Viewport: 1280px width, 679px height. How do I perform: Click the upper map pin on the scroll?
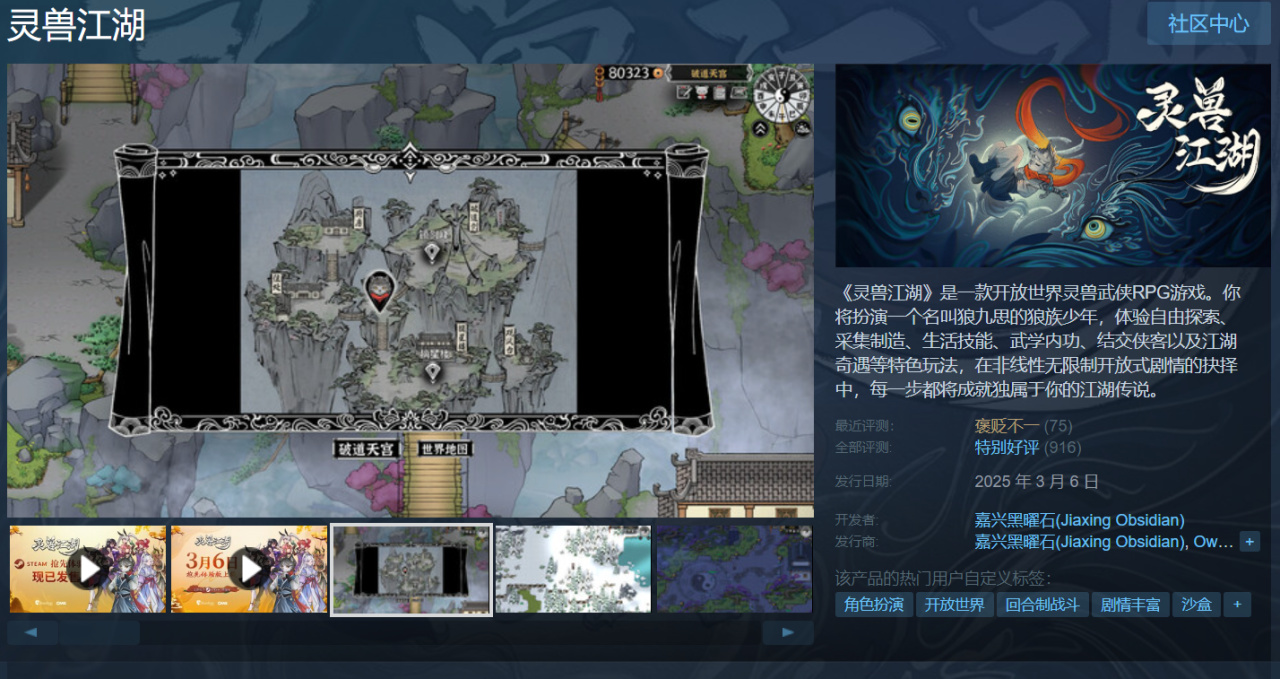[431, 252]
